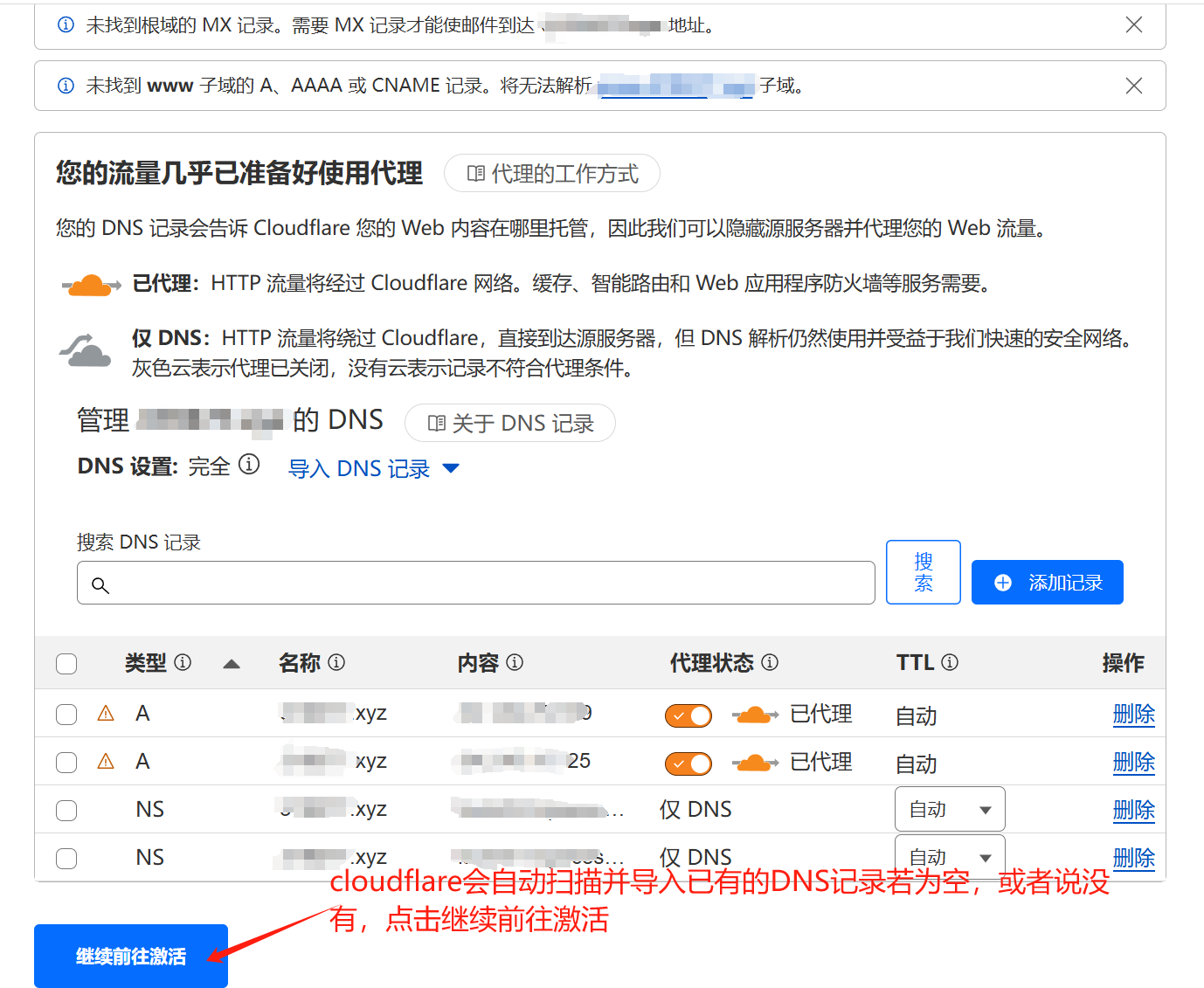Open the 关于 DNS 记录 help button
This screenshot has height=988, width=1204.
(x=510, y=423)
